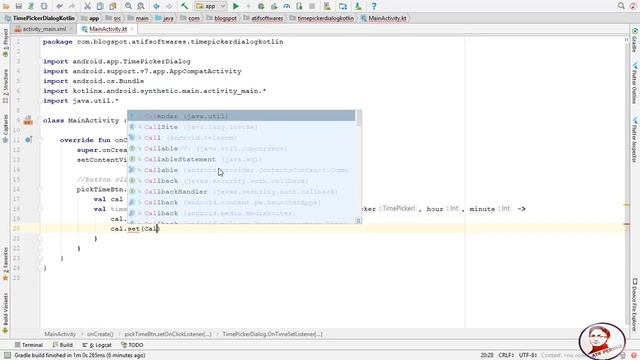Select CallableStatement completion suggestion
Image resolution: width=640 pixels, height=360 pixels.
(241, 159)
